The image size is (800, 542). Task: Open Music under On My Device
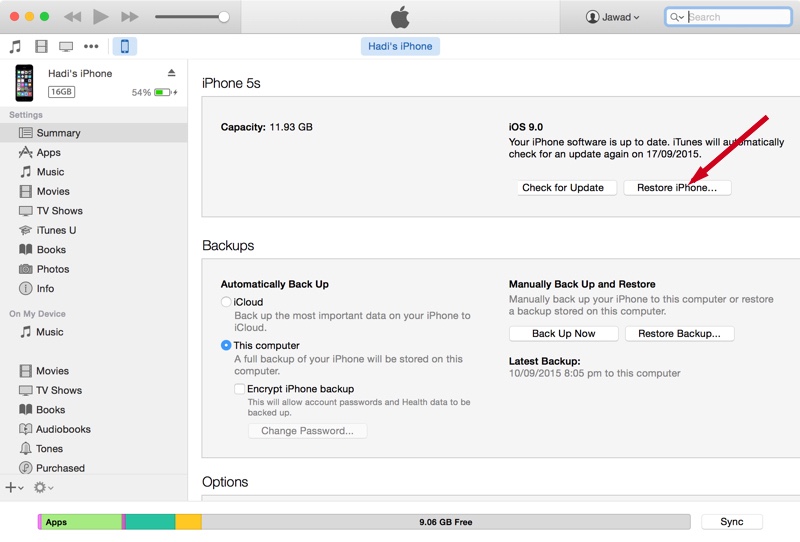tap(94, 332)
